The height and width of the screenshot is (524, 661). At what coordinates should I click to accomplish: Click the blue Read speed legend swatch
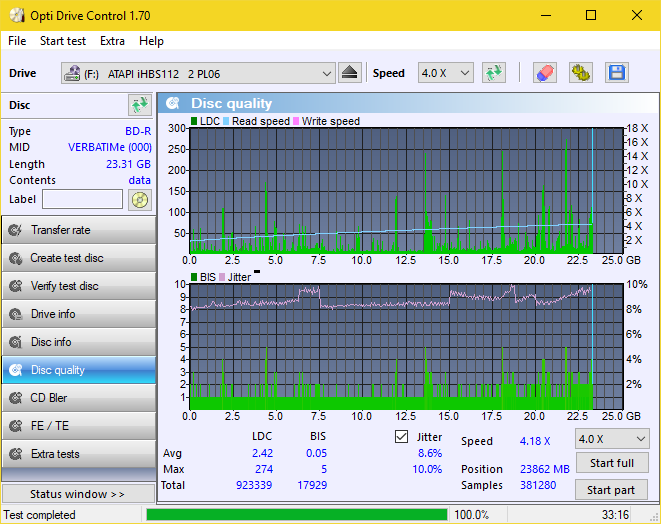226,121
